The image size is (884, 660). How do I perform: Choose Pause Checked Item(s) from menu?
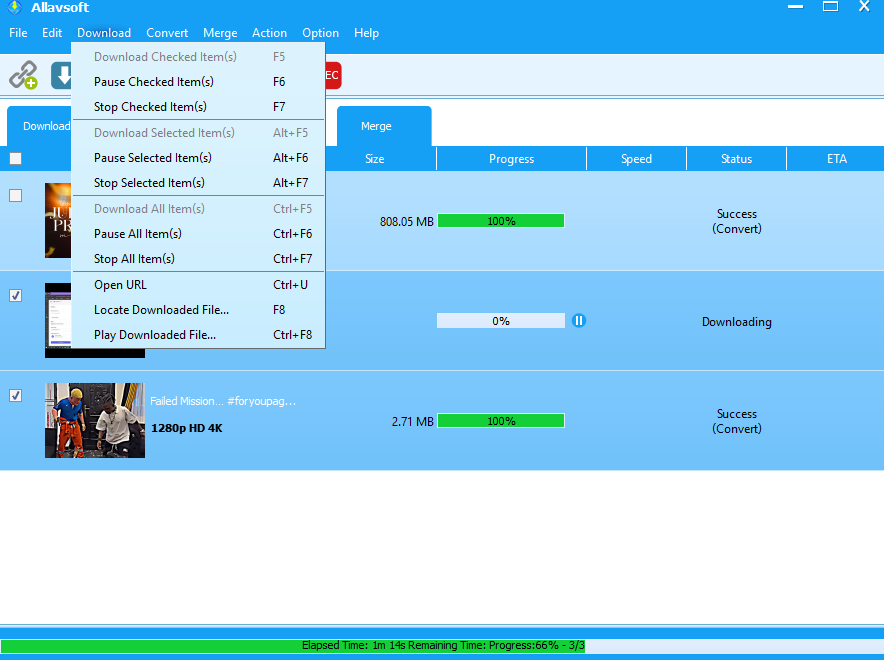point(153,82)
